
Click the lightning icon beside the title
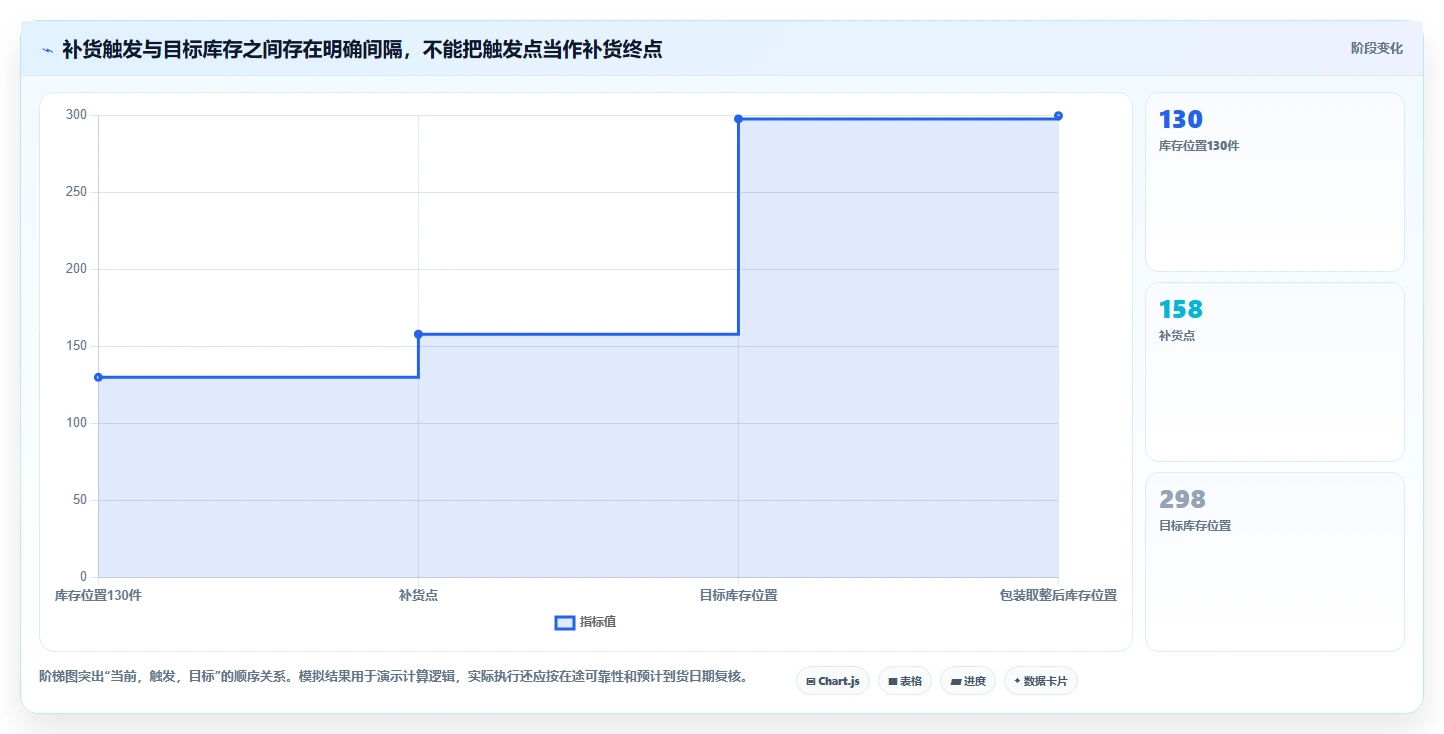coord(47,50)
